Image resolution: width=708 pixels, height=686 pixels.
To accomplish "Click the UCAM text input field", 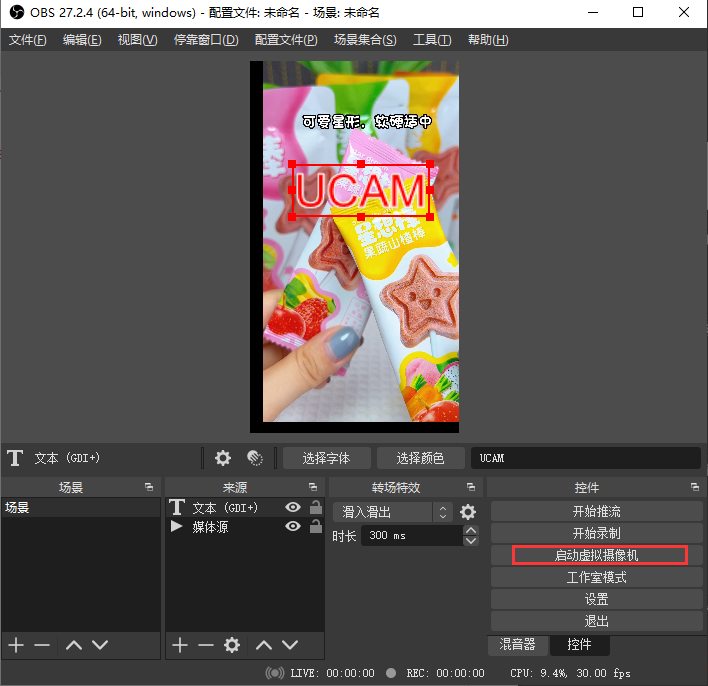I will 585,458.
